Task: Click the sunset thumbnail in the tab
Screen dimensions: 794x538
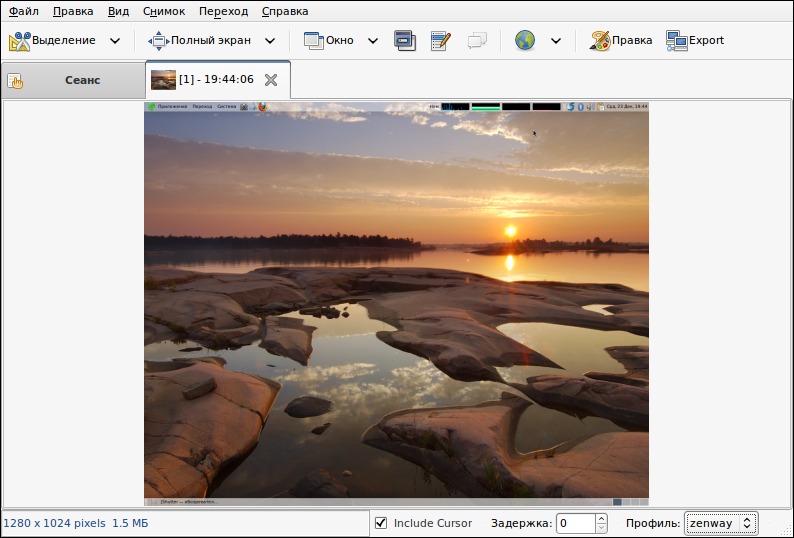Action: click(x=163, y=80)
